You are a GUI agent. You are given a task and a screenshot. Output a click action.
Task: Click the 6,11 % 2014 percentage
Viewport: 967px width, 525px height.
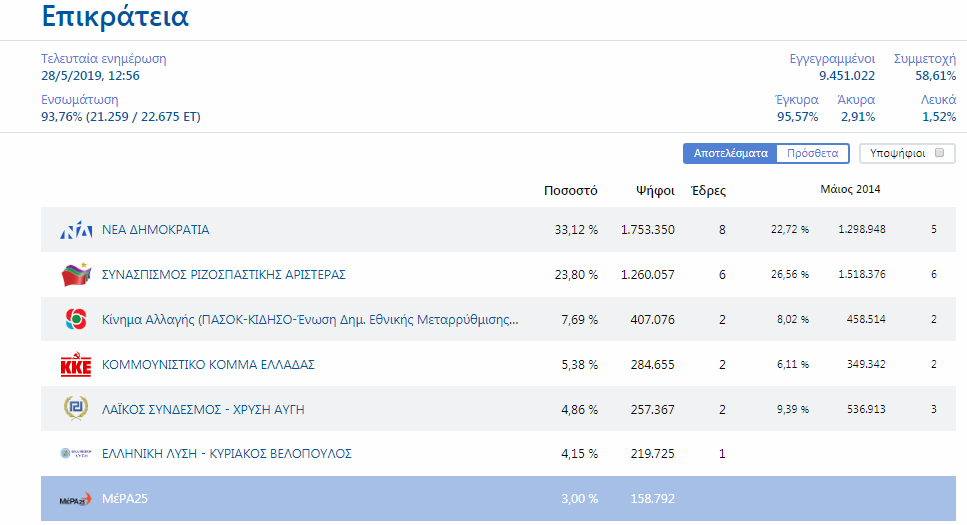click(x=792, y=365)
